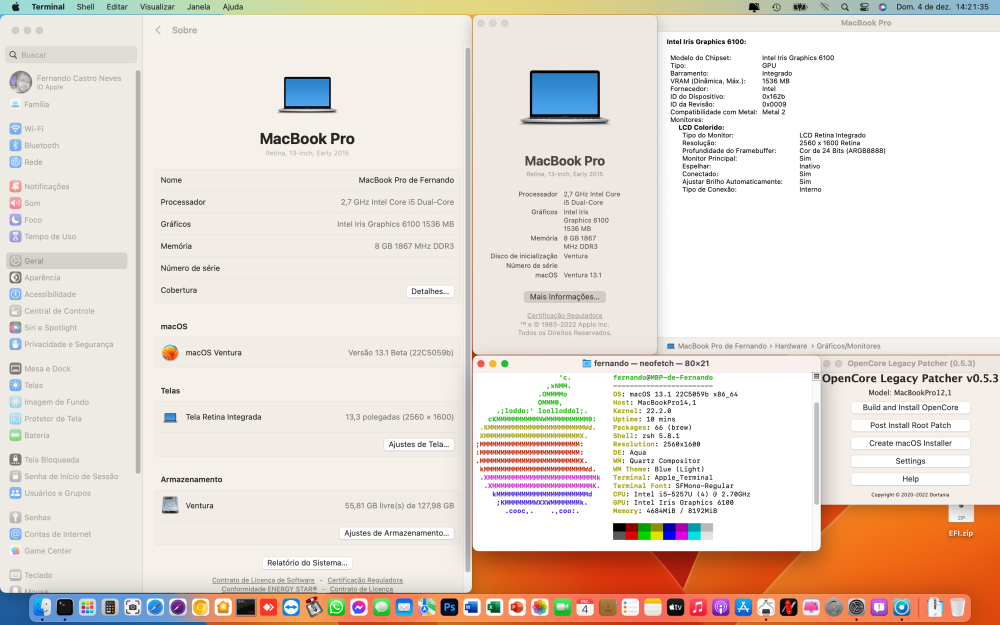Screen dimensions: 1000x625
Task: Open Relatório do Sistema...
Action: point(307,562)
